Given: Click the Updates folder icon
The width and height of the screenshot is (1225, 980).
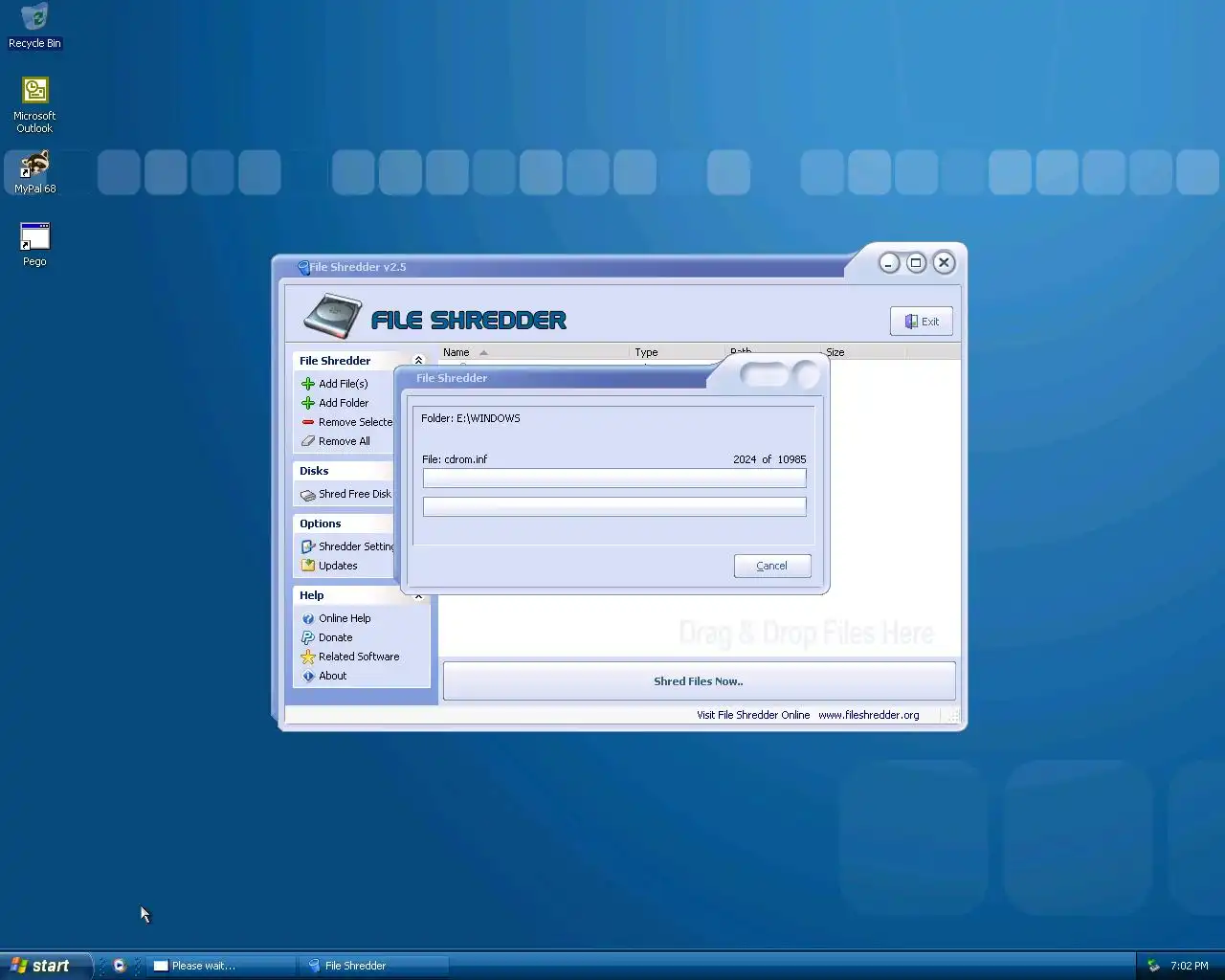Looking at the screenshot, I should 308,566.
